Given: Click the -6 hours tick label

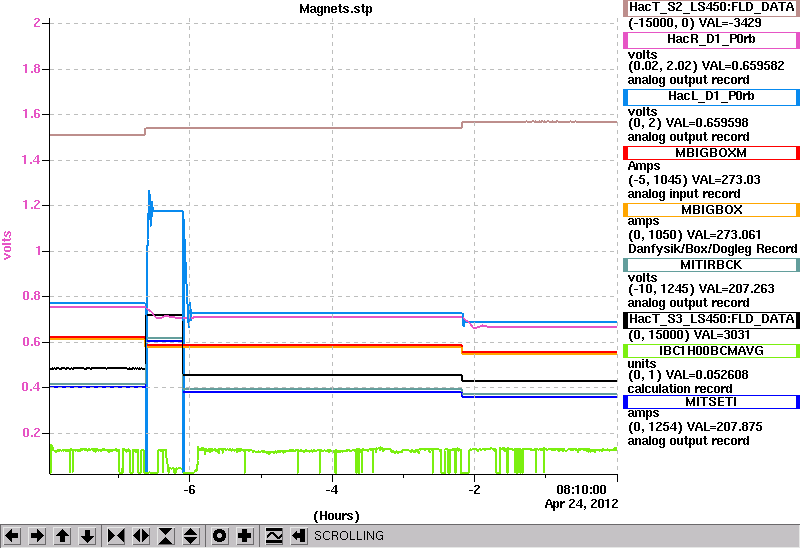Looking at the screenshot, I should coord(189,490).
